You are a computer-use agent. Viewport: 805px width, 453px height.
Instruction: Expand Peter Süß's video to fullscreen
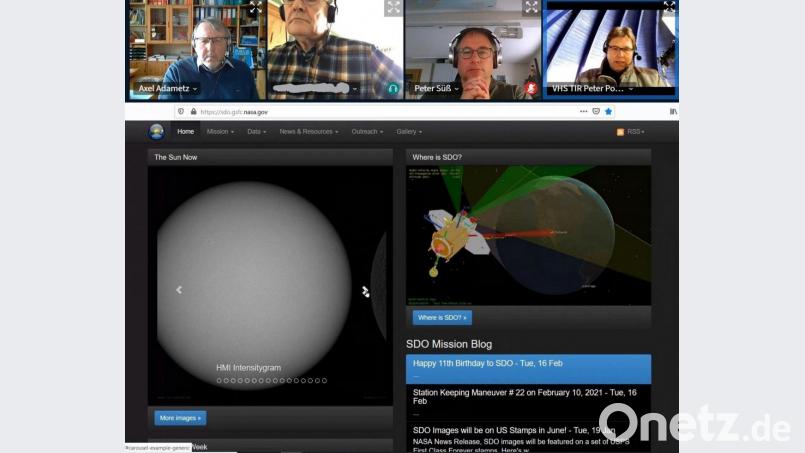[531, 7]
